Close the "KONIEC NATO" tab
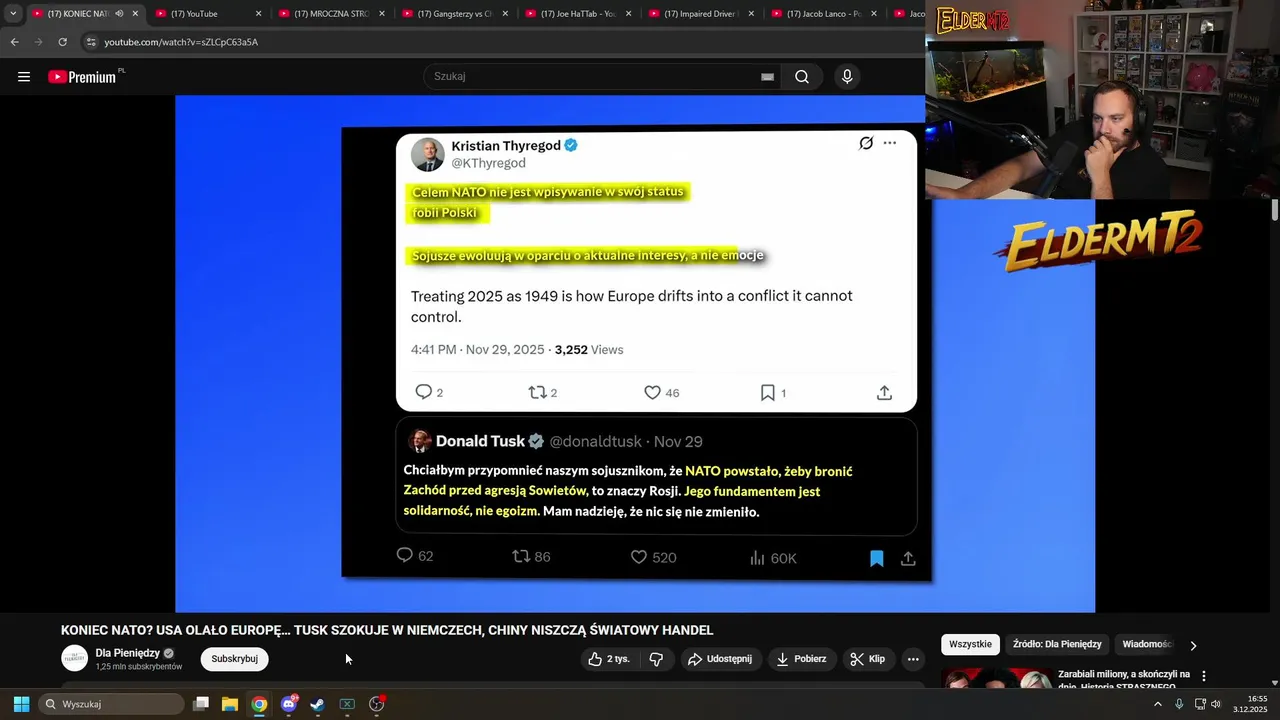 (x=135, y=14)
